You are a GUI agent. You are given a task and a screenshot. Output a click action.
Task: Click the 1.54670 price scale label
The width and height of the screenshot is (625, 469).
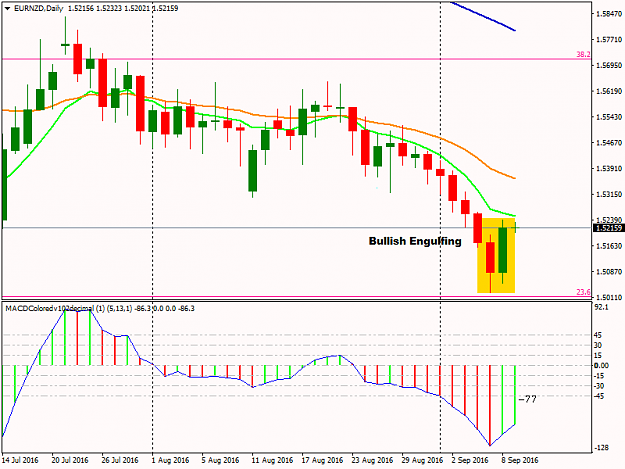coord(609,143)
